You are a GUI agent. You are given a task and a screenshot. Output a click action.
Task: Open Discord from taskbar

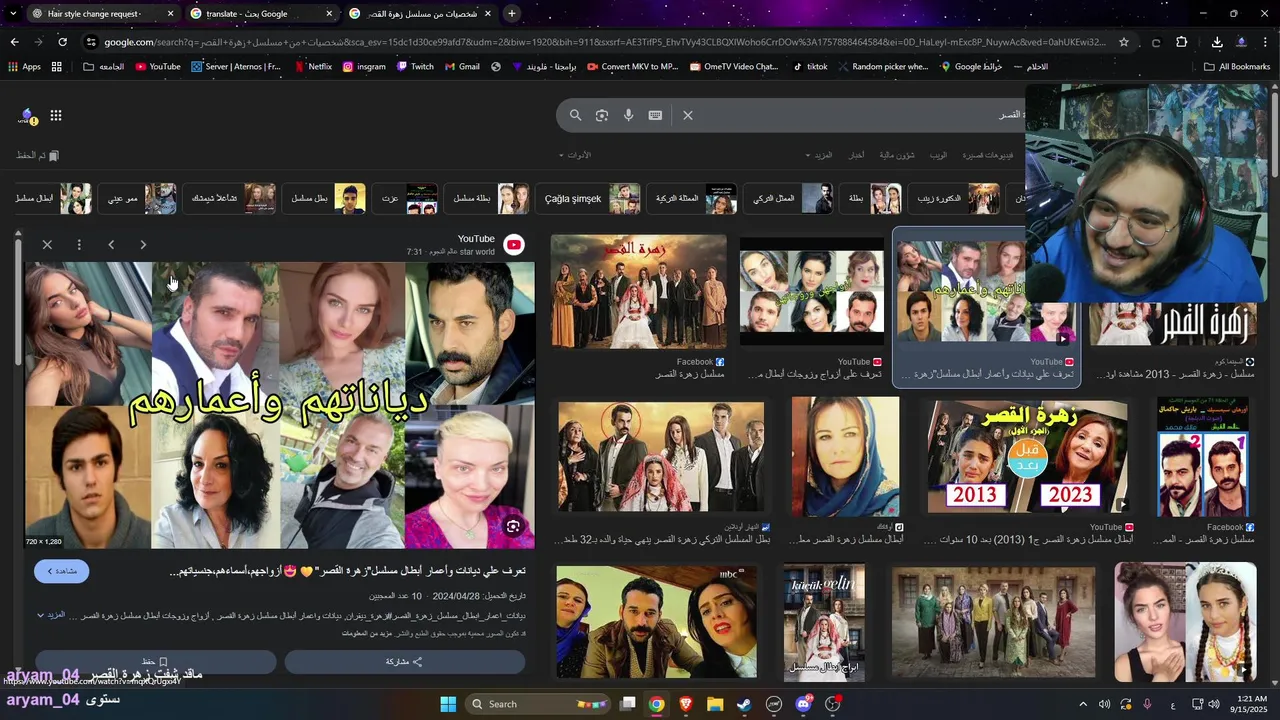pos(804,704)
